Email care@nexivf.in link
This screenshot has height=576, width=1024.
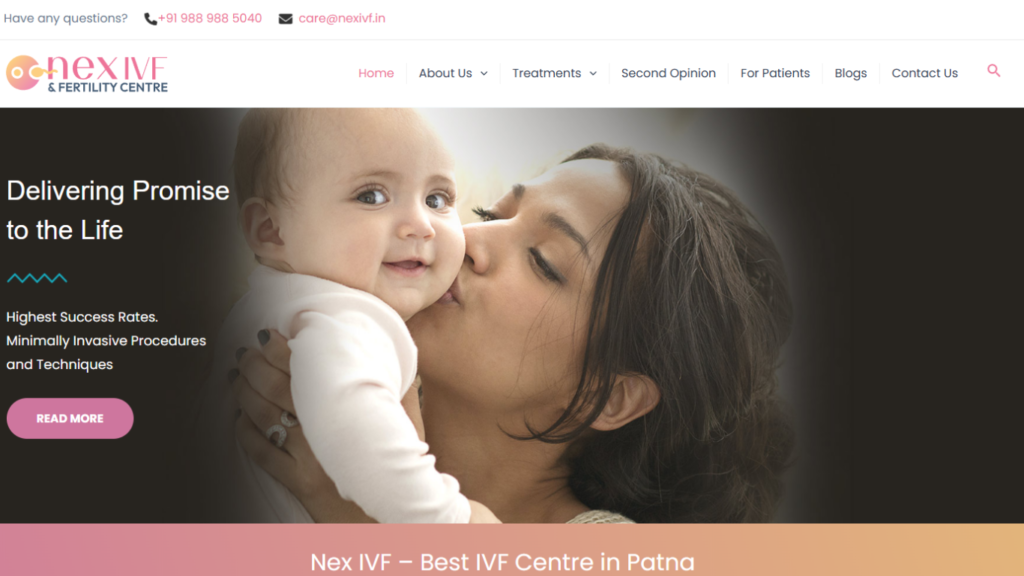(342, 18)
